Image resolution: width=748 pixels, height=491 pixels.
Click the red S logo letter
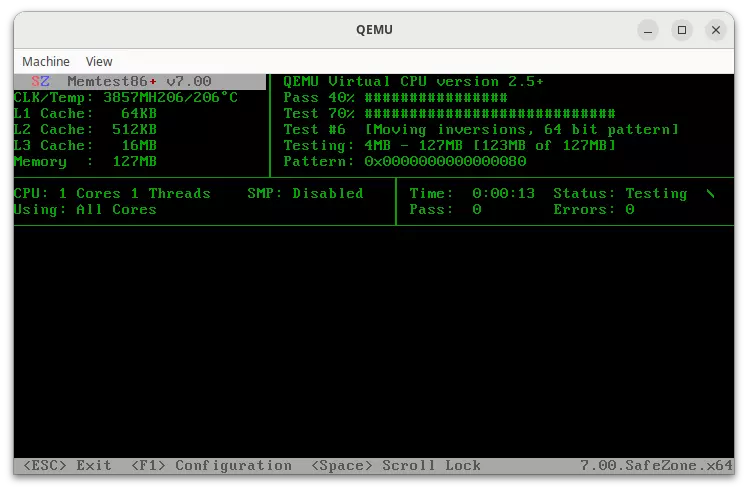pyautogui.click(x=35, y=81)
